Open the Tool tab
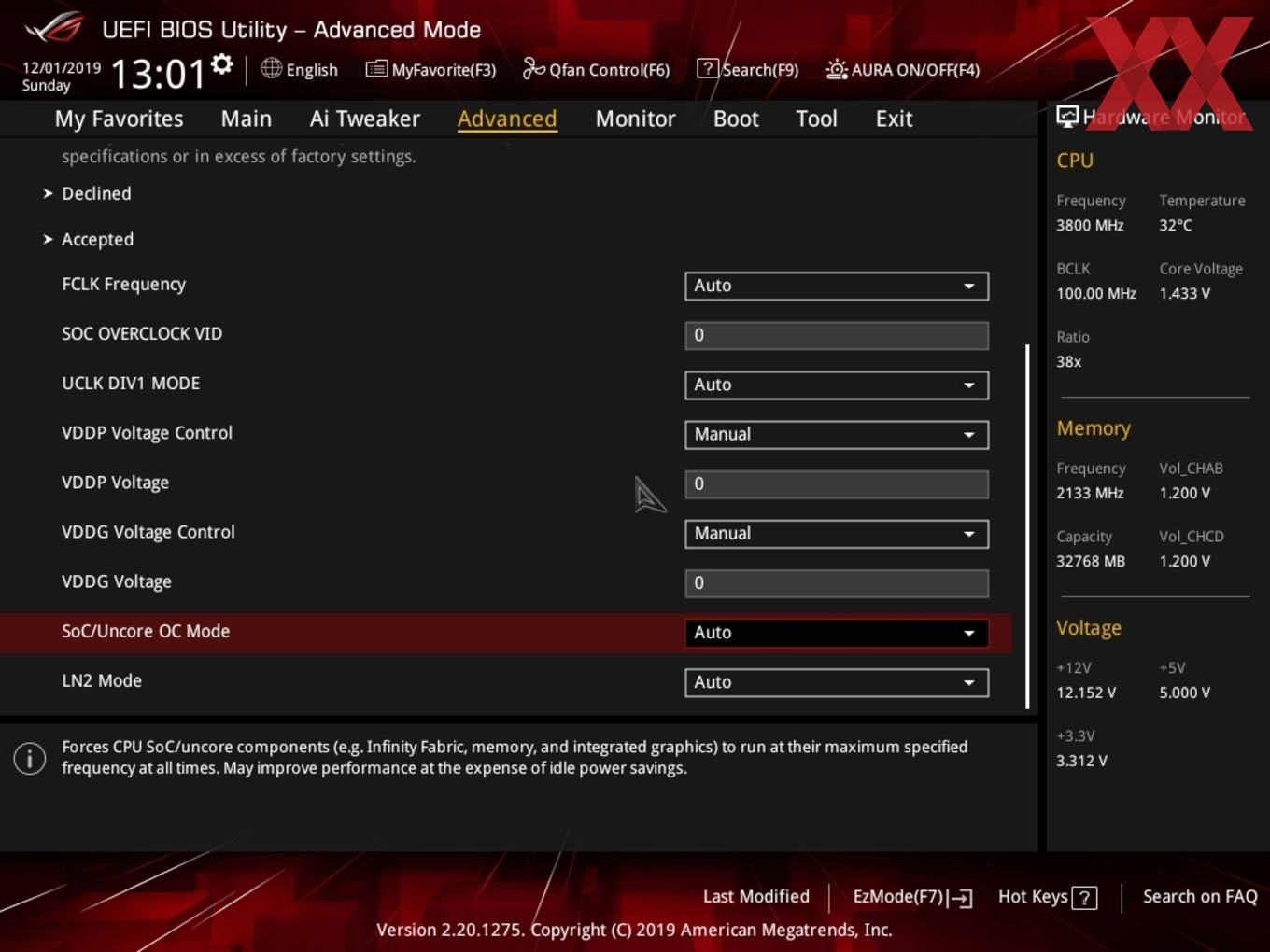 (816, 119)
